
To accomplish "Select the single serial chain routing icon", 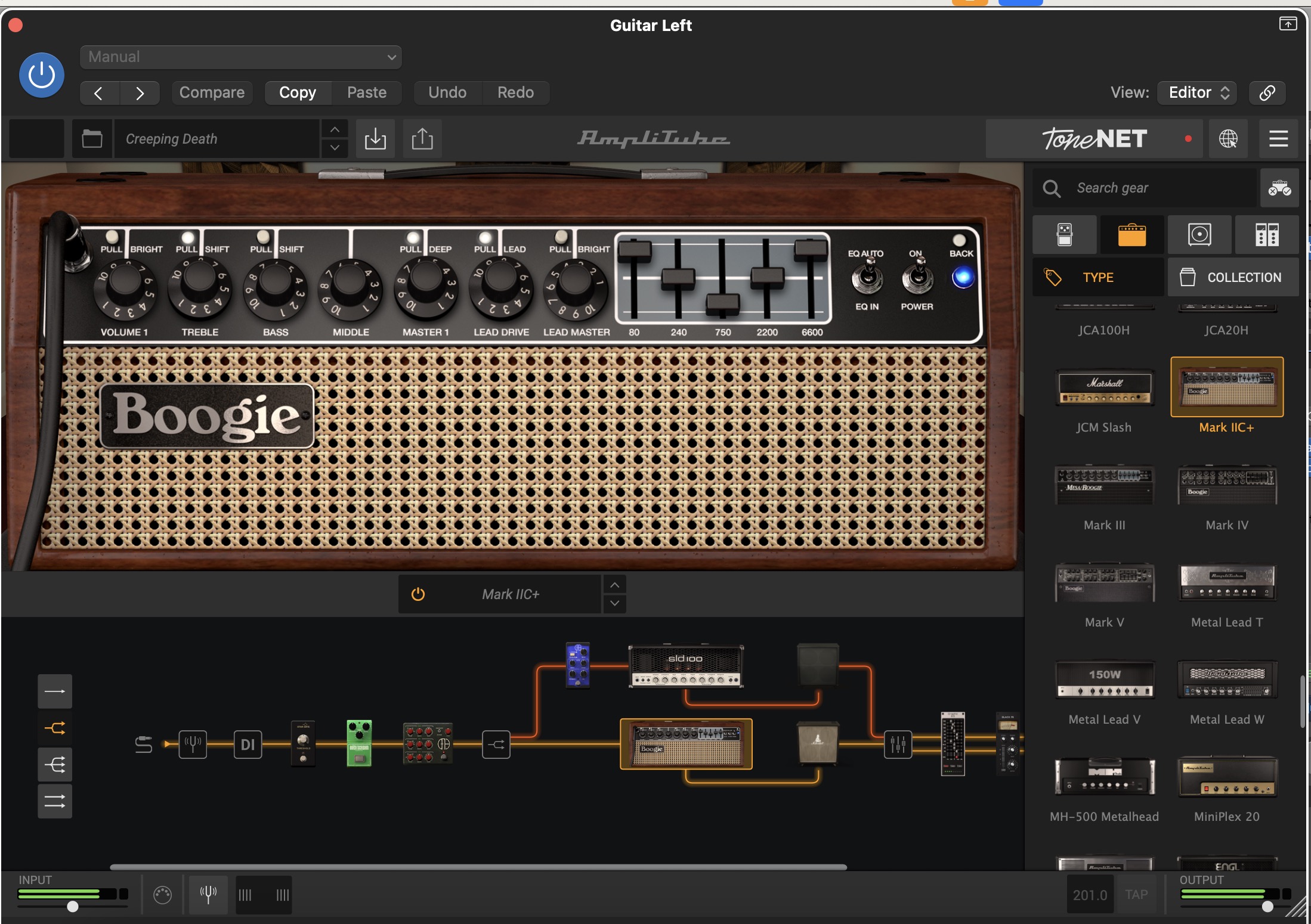I will pos(55,692).
